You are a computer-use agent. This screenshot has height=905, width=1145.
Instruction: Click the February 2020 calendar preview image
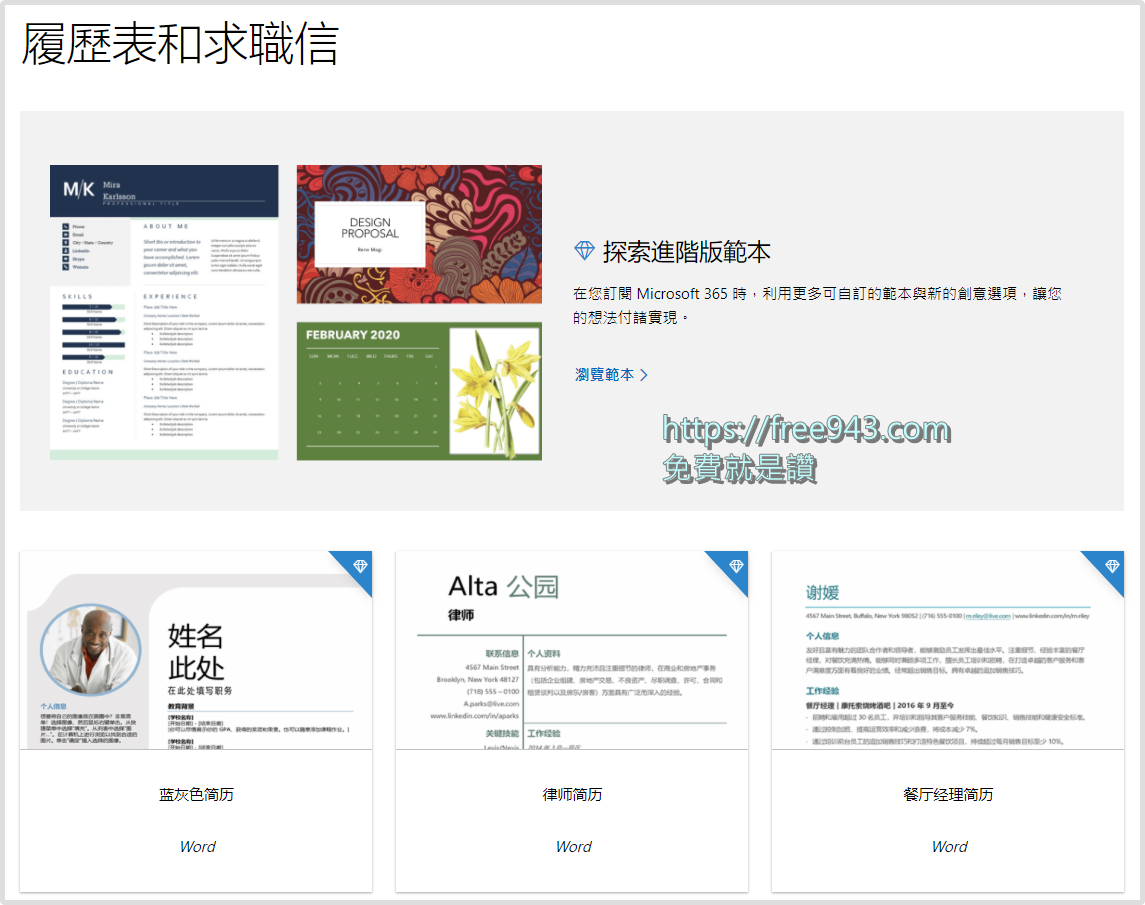click(x=418, y=391)
